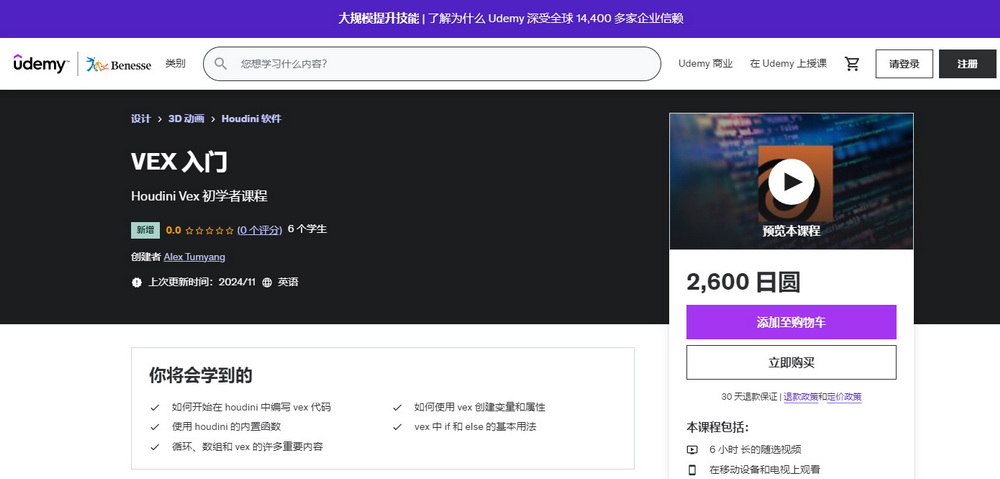Click the search magnifier icon
The image size is (1000, 479).
pos(221,64)
